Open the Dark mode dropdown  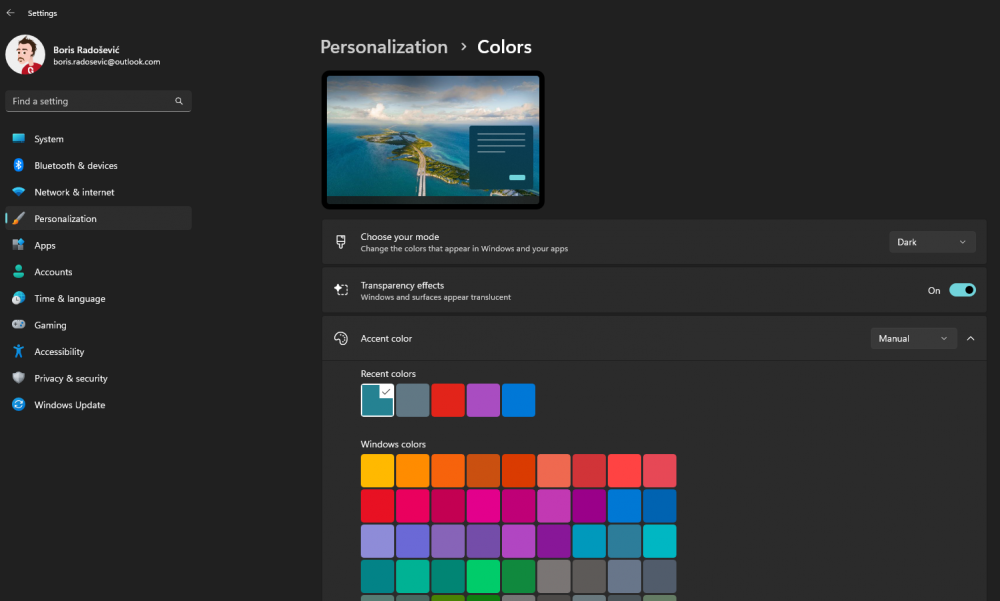tap(932, 242)
